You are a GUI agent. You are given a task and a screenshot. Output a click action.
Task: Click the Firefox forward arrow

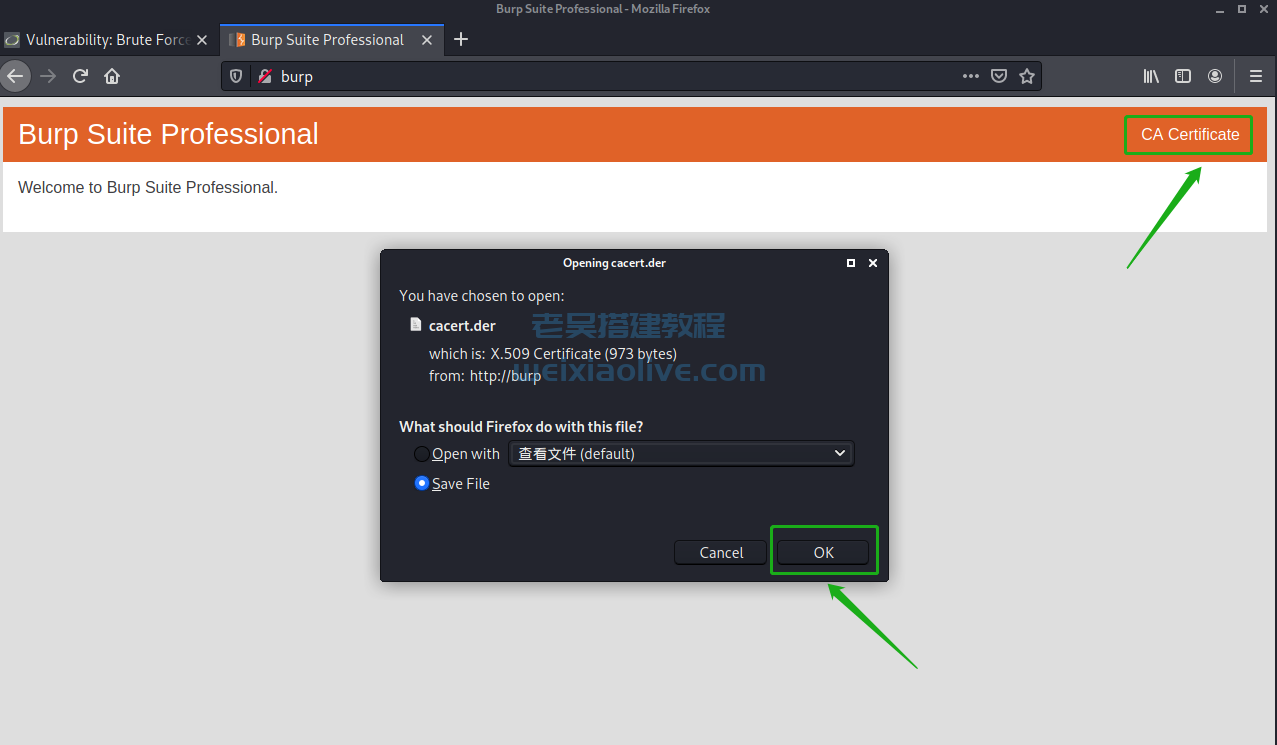tap(48, 76)
